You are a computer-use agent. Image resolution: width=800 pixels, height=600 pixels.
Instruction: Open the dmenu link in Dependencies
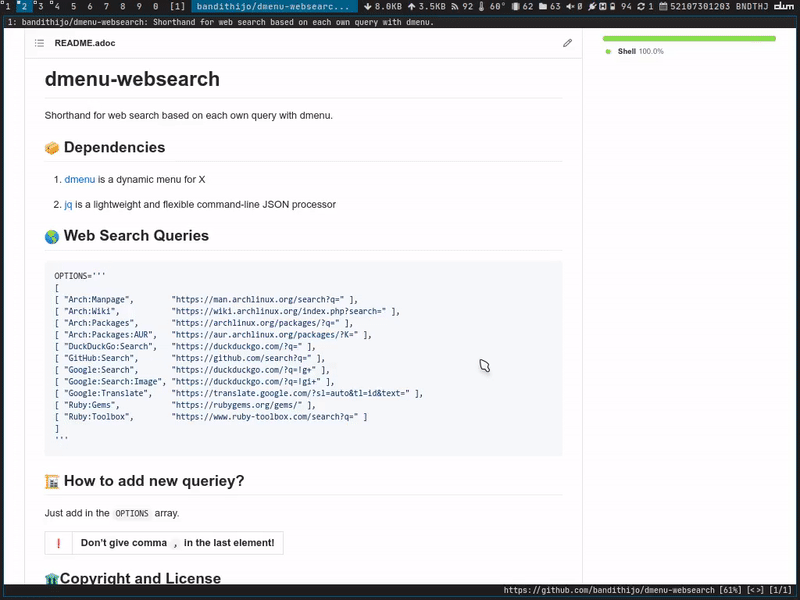click(x=80, y=180)
